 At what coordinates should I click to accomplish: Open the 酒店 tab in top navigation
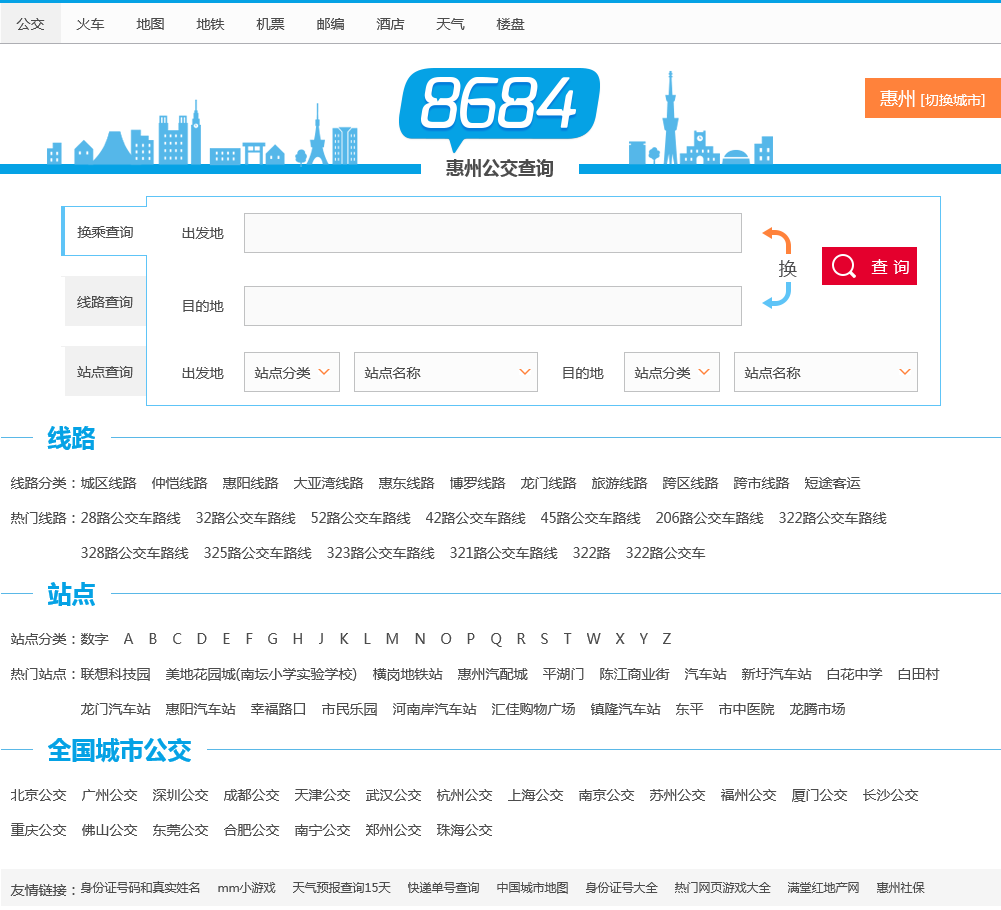coord(390,24)
